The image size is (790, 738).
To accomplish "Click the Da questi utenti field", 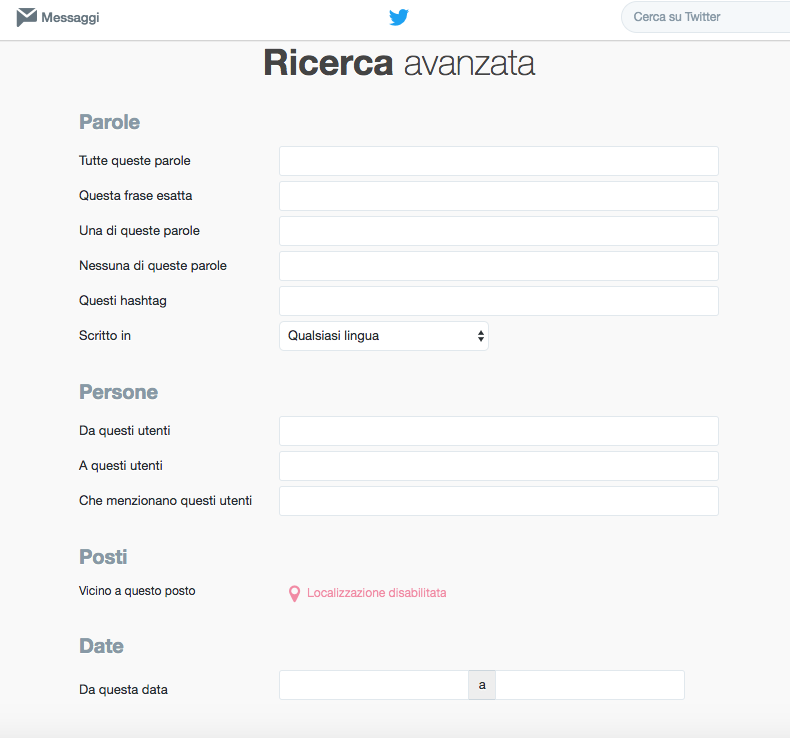I will (498, 431).
